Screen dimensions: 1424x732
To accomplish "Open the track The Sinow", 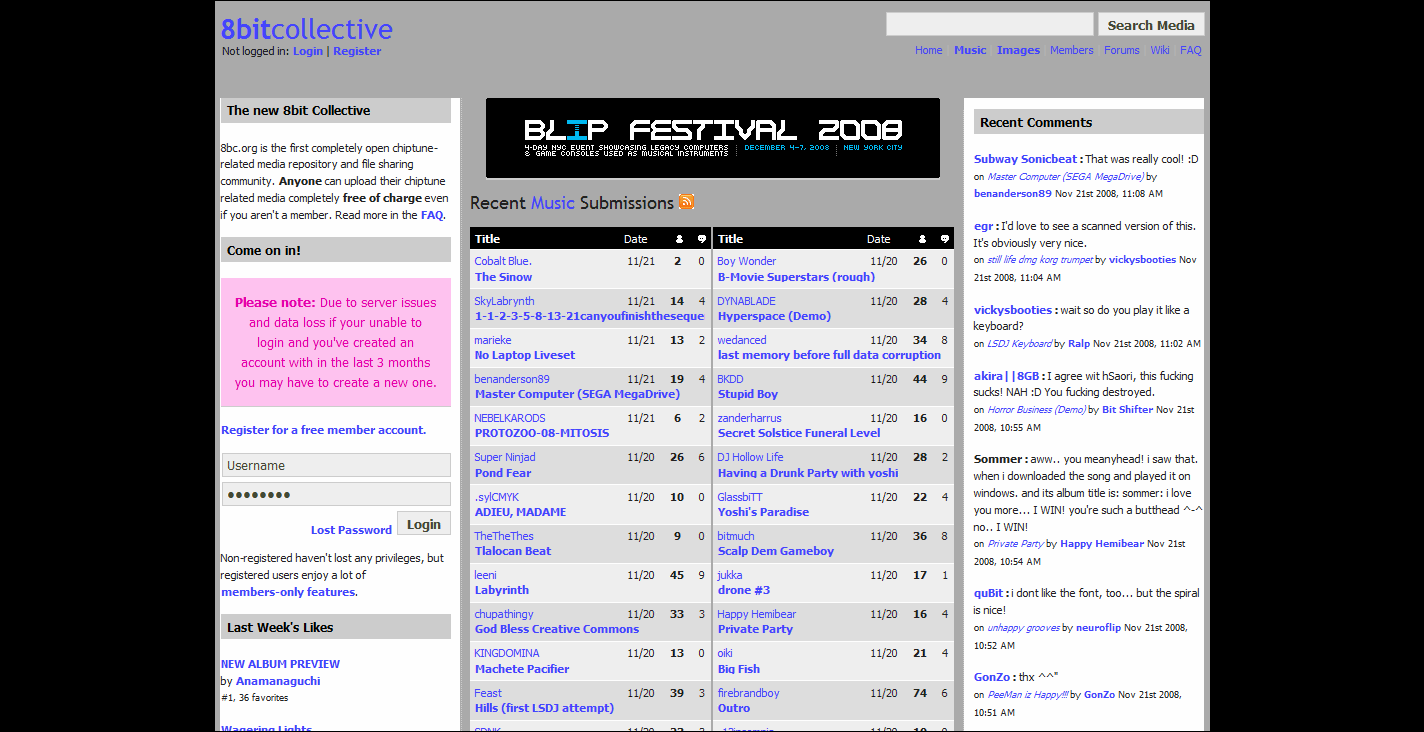I will pyautogui.click(x=503, y=277).
